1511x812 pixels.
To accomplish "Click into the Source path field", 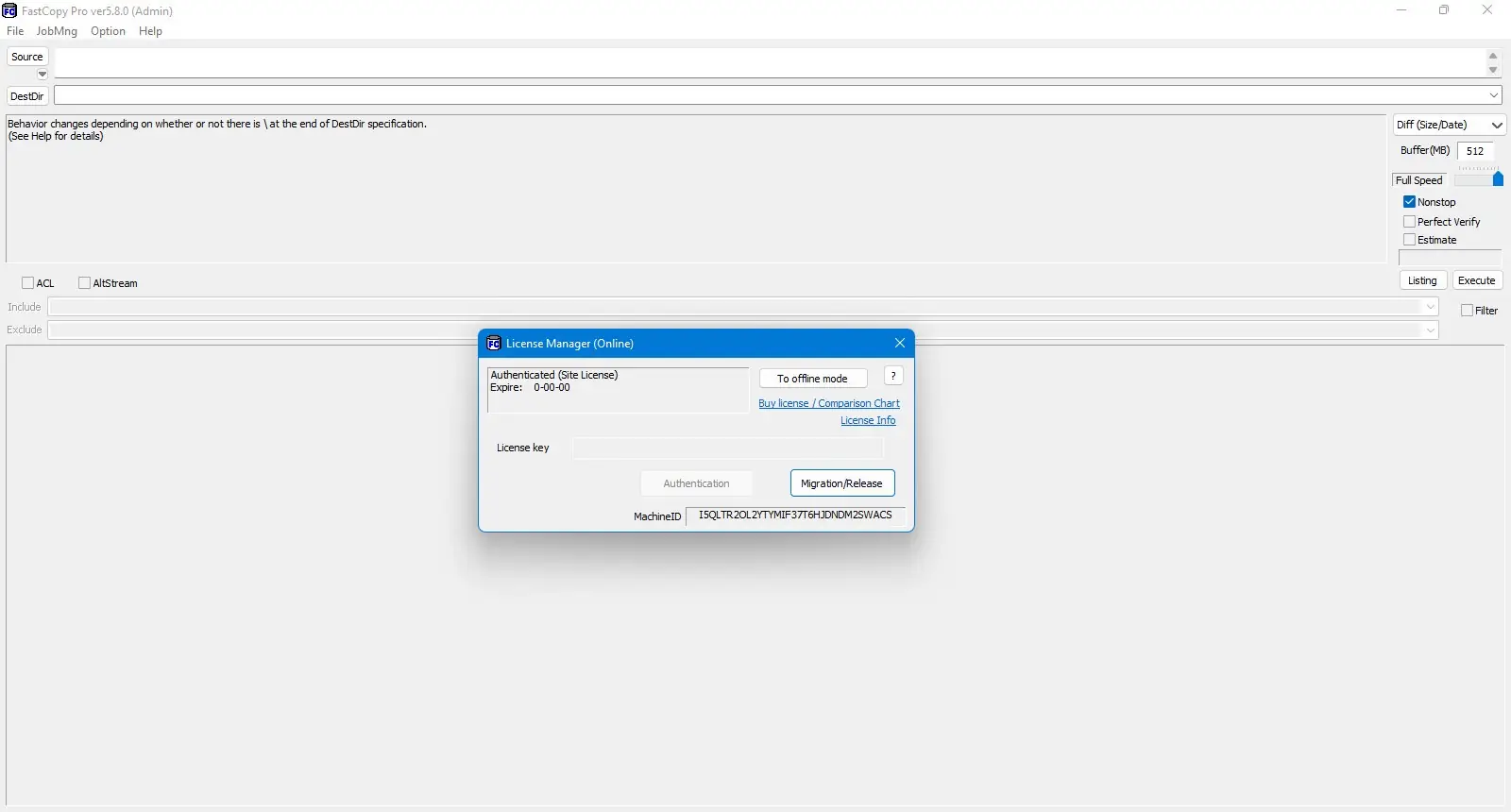I will coord(770,63).
